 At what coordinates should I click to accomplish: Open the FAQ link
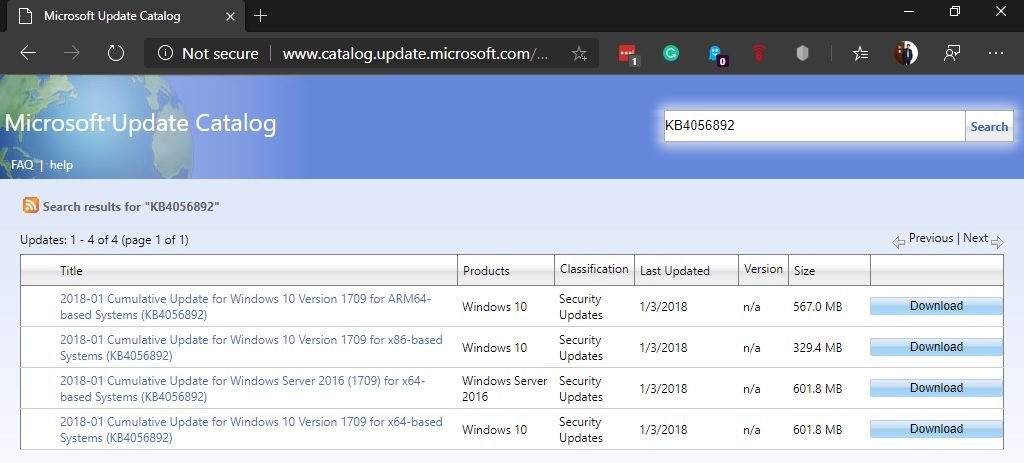tap(22, 165)
